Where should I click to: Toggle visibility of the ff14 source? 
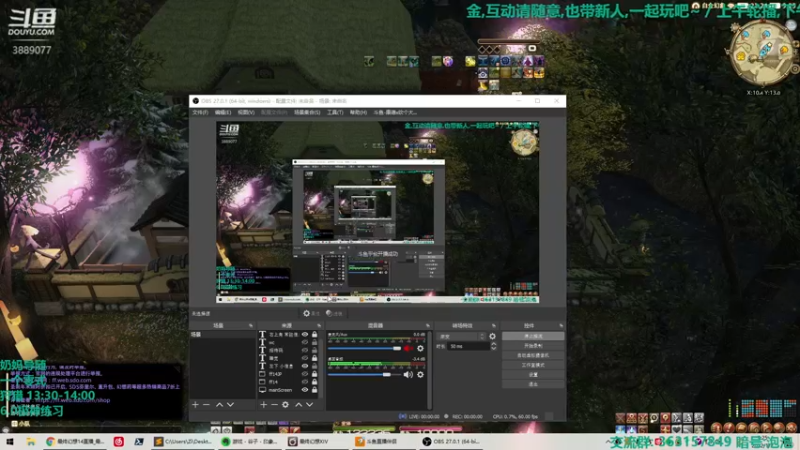click(x=305, y=382)
